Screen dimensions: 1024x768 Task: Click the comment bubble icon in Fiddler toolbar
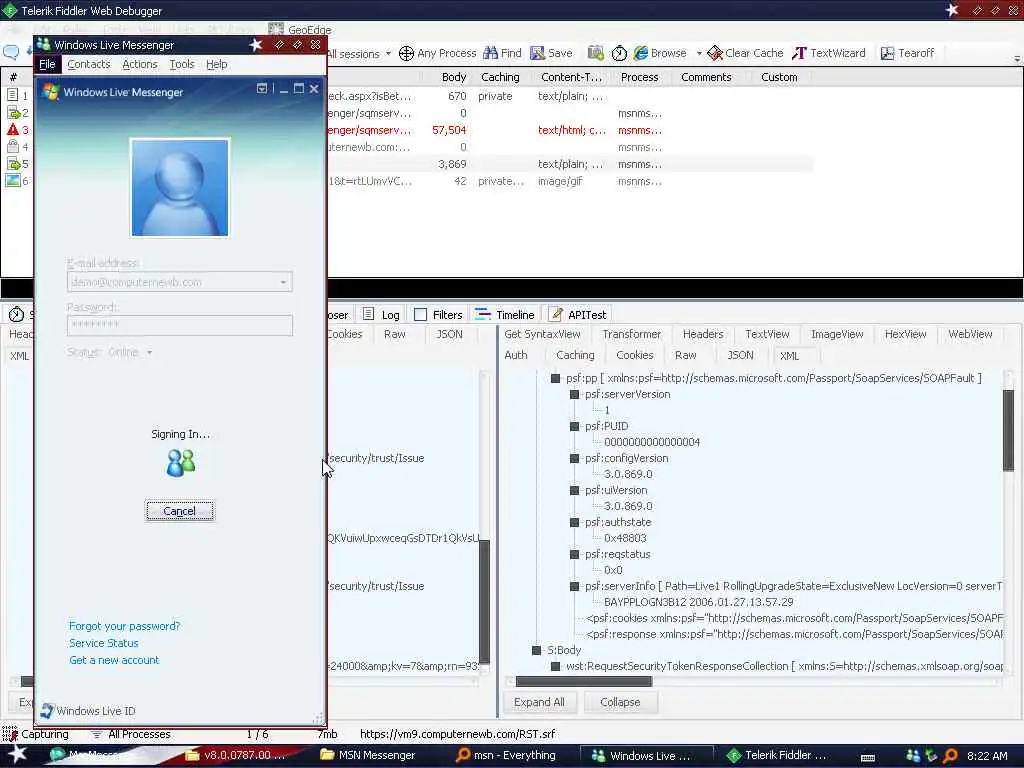[11, 52]
